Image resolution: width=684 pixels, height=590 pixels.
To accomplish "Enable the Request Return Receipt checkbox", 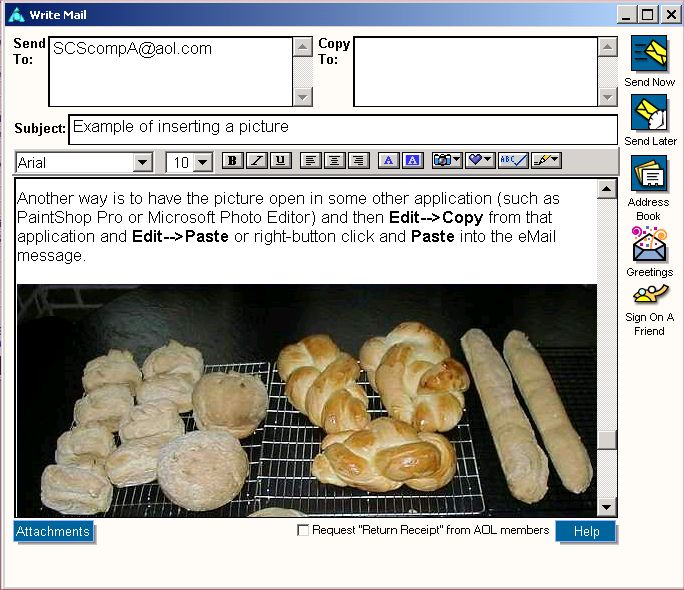I will click(x=303, y=531).
